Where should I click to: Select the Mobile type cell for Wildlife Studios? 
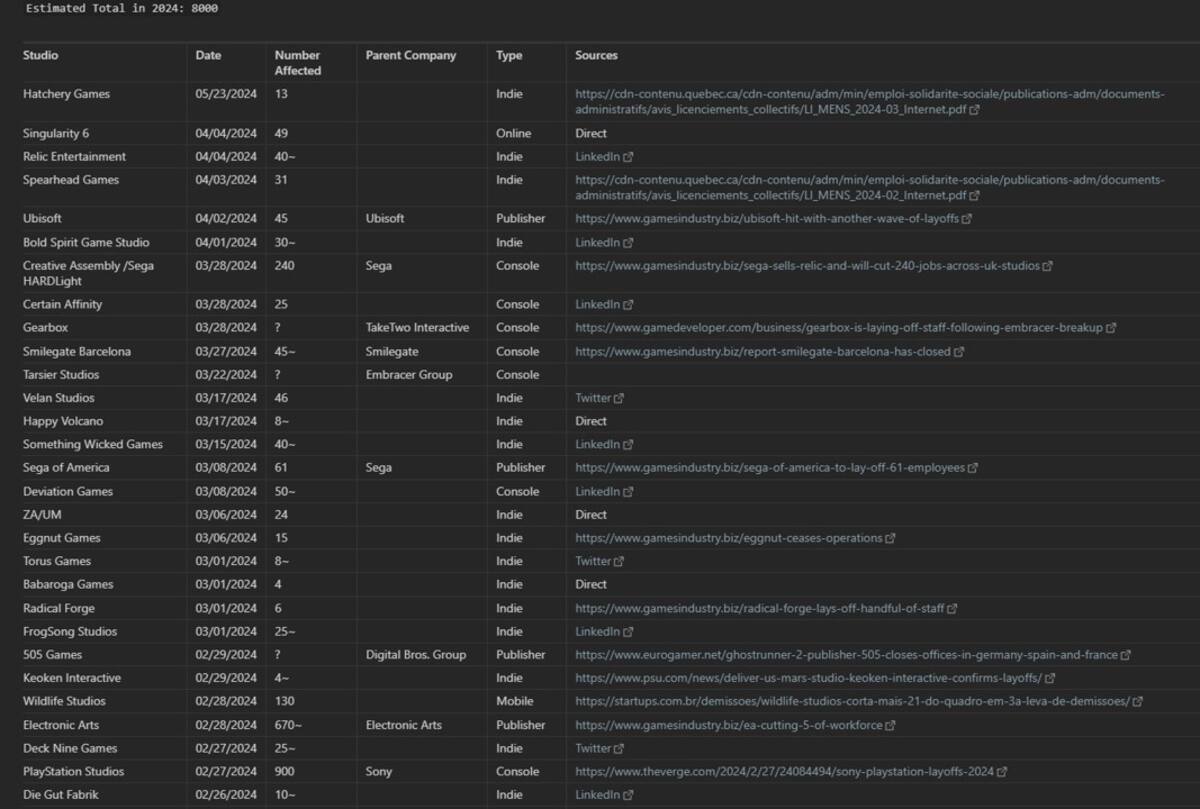(x=515, y=702)
